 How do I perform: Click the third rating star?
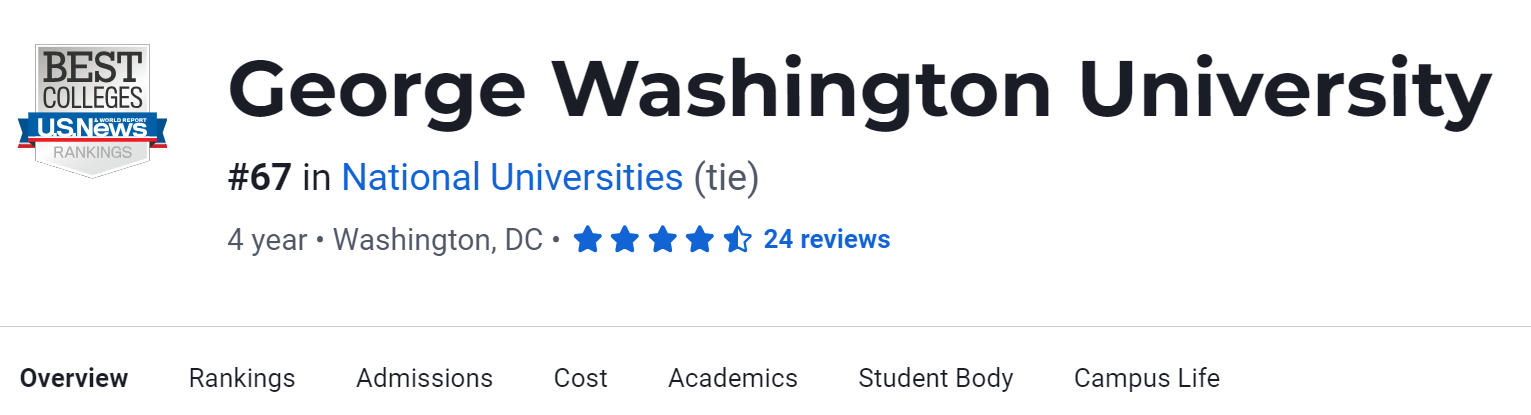662,240
